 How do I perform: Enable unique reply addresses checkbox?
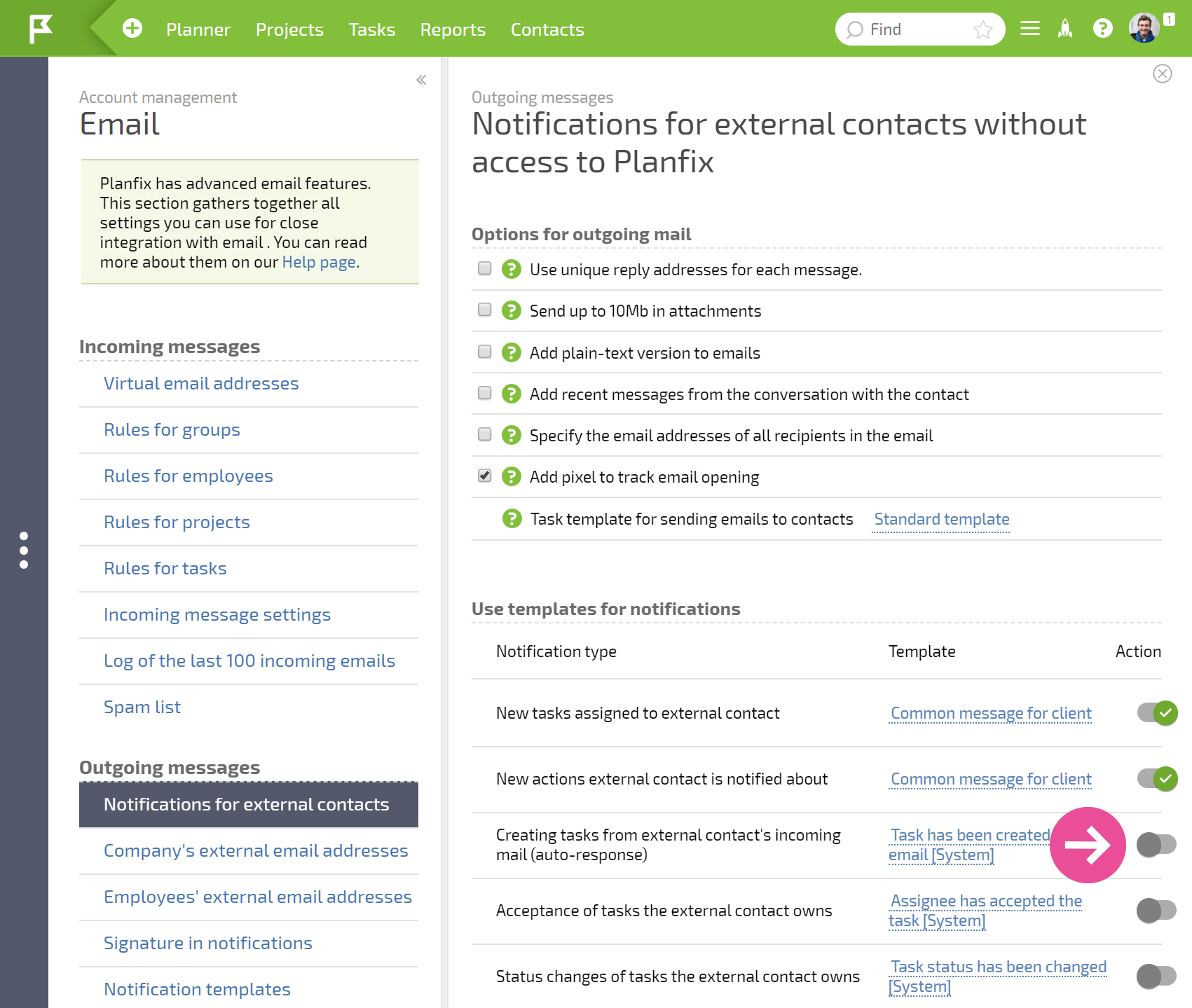[x=484, y=268]
